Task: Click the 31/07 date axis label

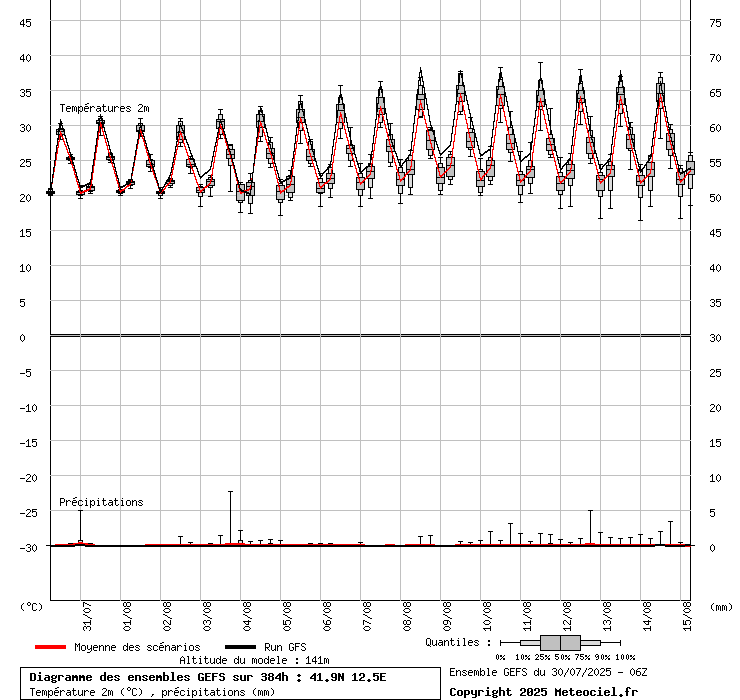Action: pos(87,616)
